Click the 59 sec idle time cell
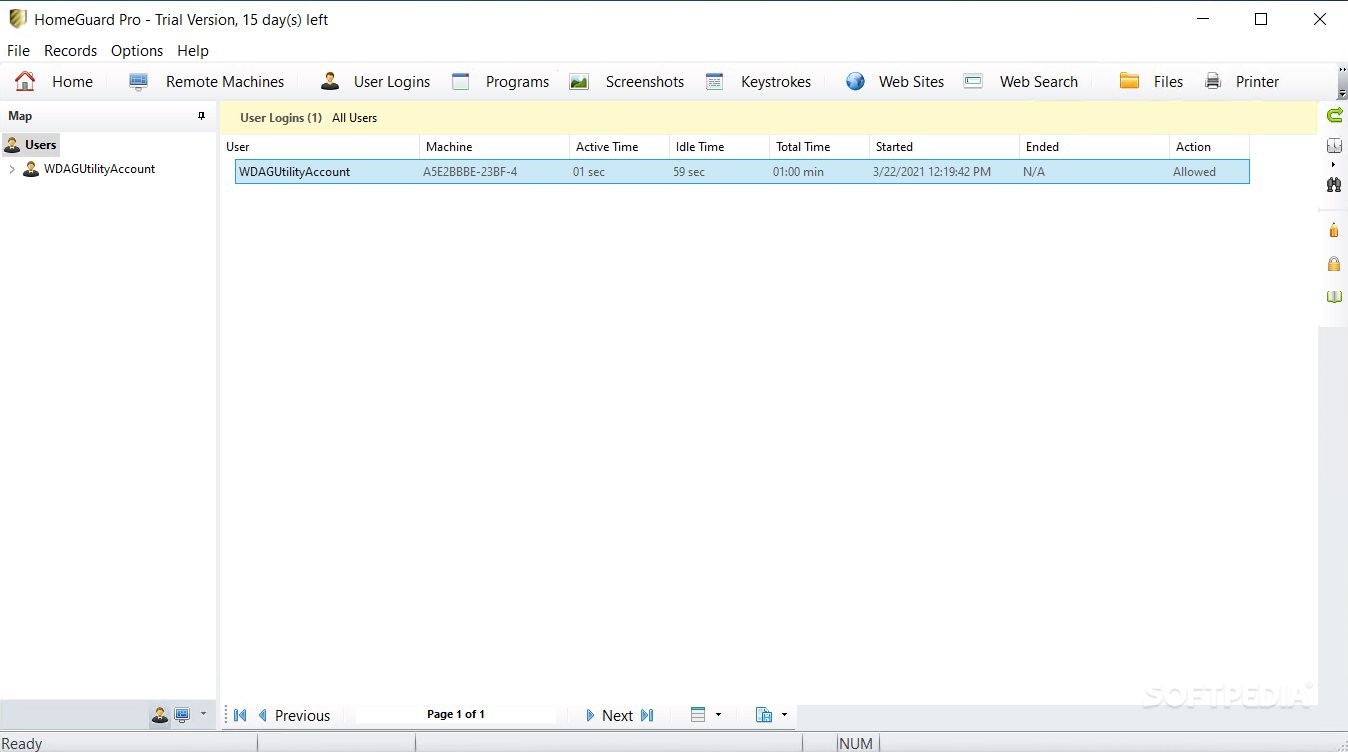Screen dimensions: 1348x752 (x=689, y=172)
